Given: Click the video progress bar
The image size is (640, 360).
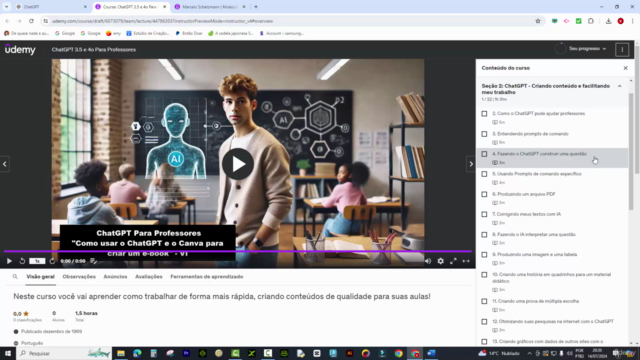Looking at the screenshot, I should [238, 251].
